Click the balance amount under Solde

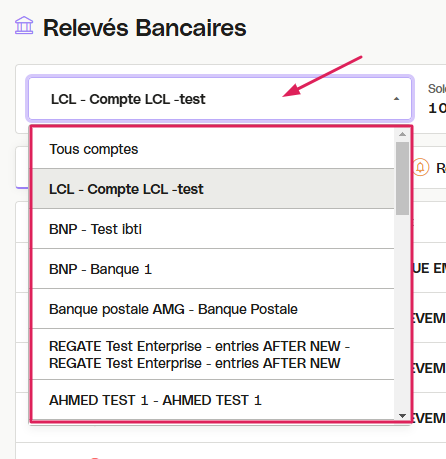(x=437, y=108)
